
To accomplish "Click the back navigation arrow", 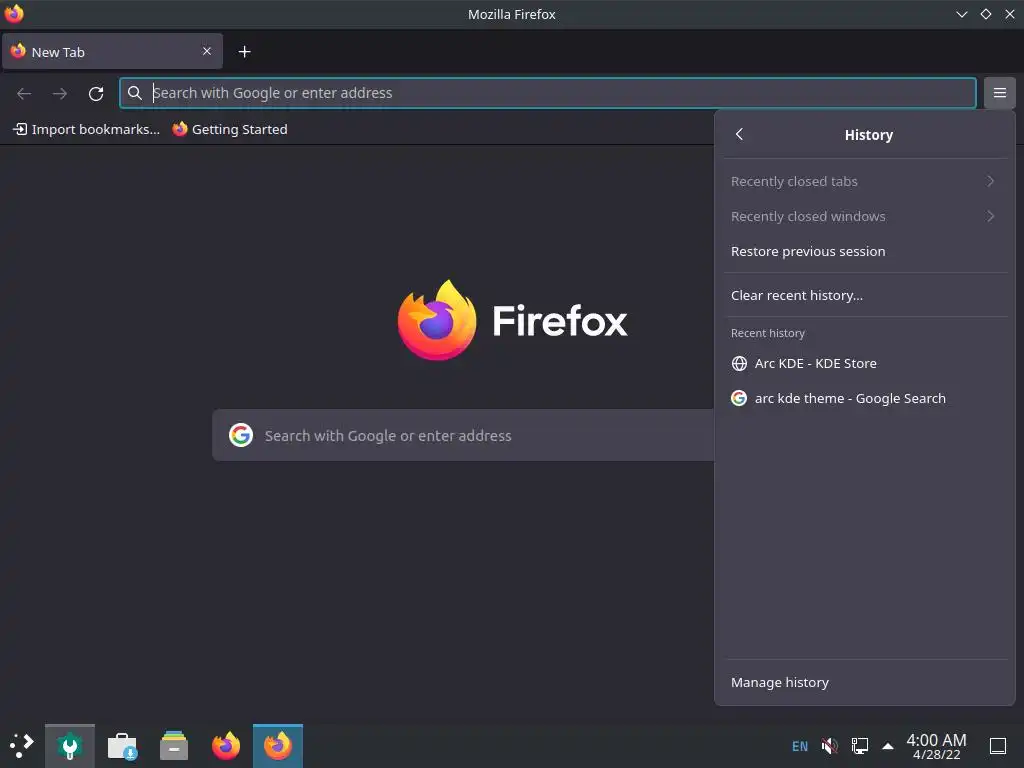I will coord(24,93).
